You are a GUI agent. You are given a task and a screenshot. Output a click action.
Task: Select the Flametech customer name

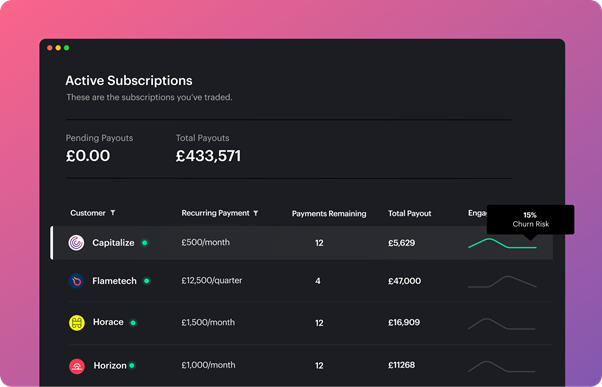point(114,281)
